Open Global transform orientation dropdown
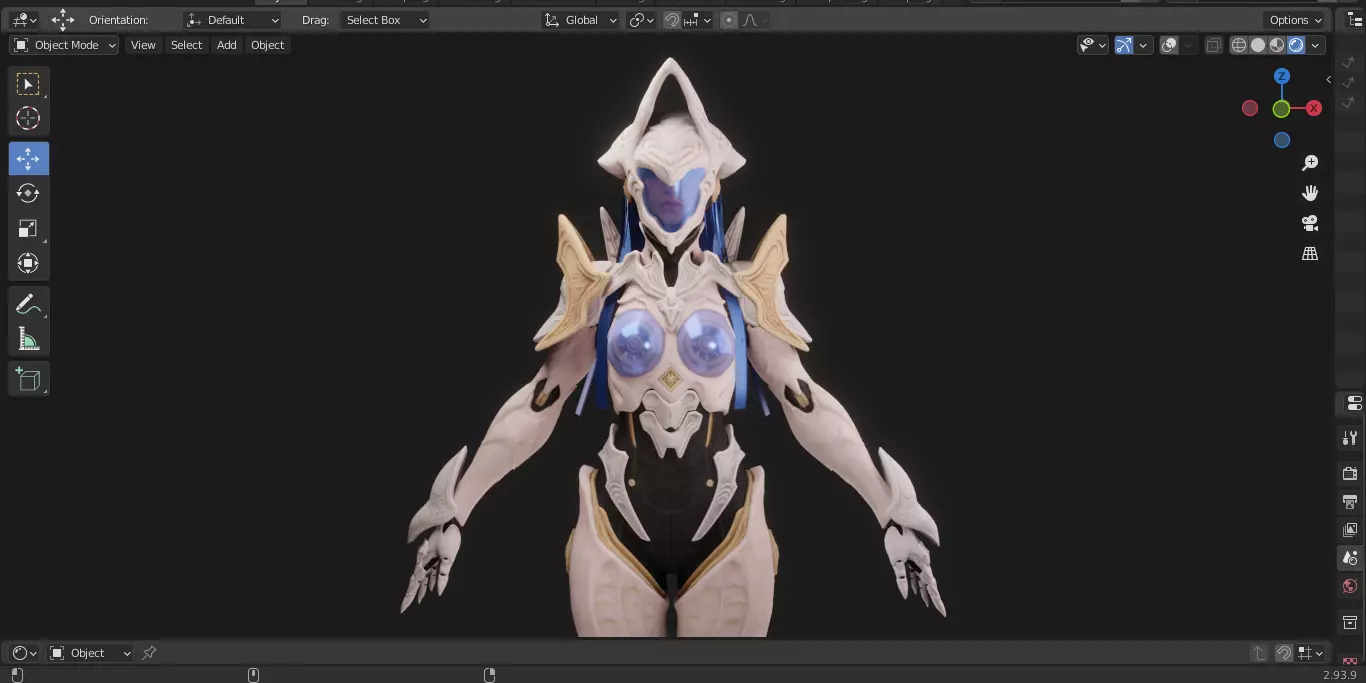1366x683 pixels. [581, 20]
